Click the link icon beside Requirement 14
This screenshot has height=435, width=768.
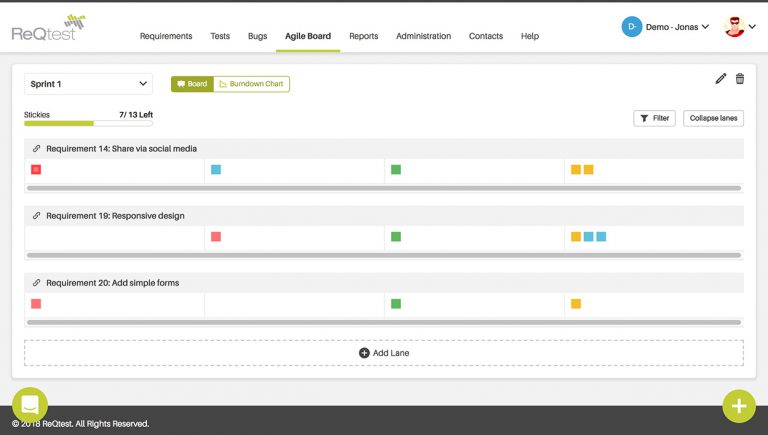tap(36, 148)
